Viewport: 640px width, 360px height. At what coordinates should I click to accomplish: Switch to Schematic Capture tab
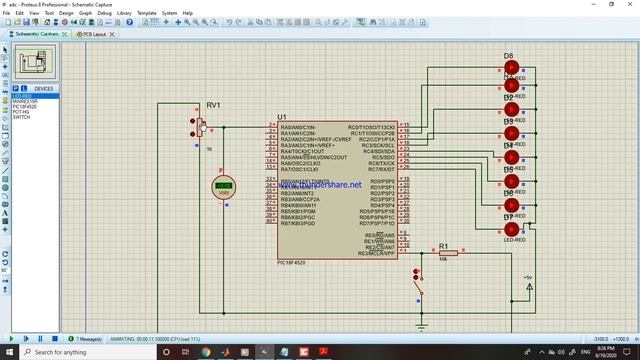[36, 34]
